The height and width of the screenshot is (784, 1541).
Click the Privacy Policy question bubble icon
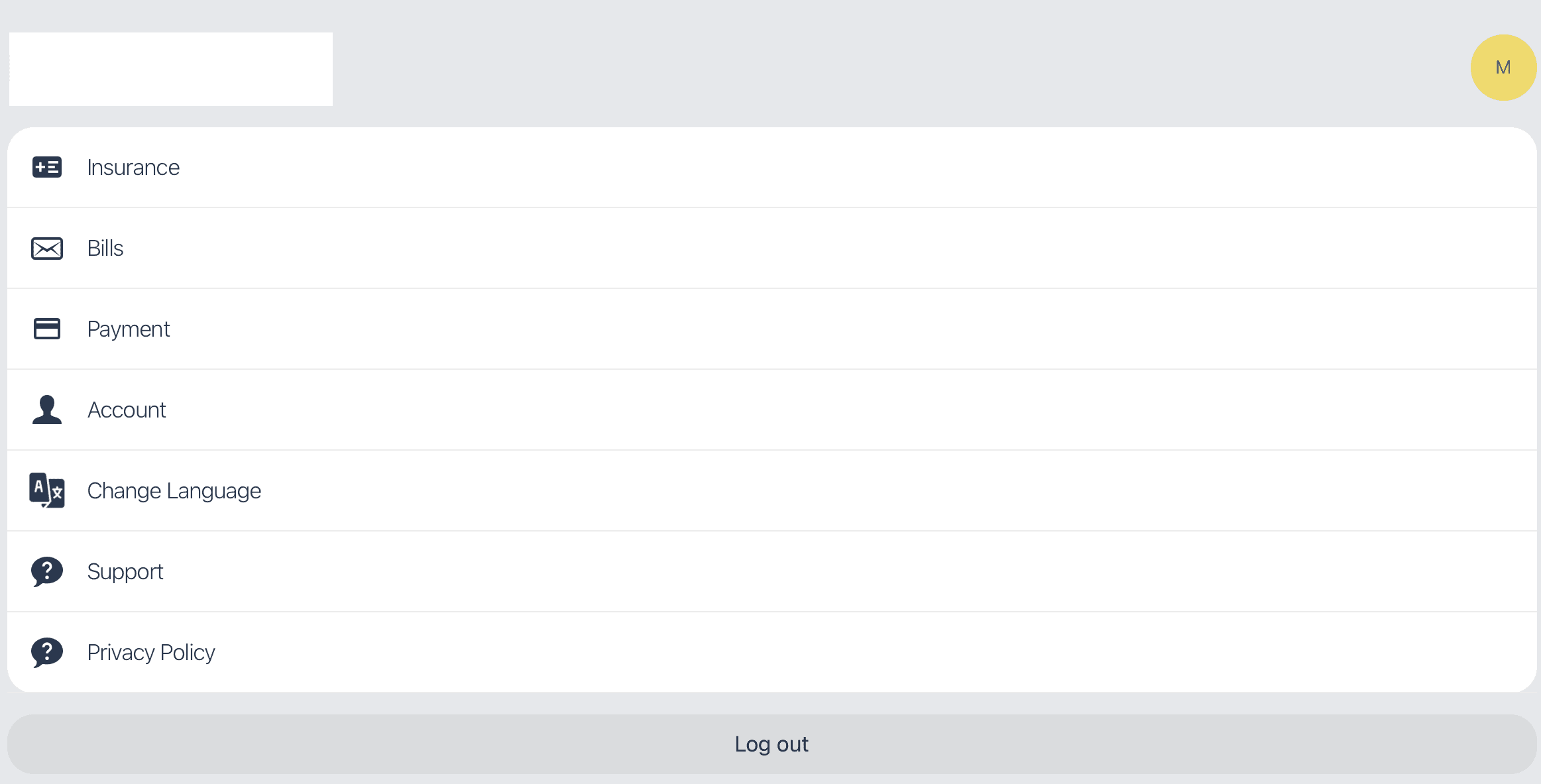coord(47,652)
